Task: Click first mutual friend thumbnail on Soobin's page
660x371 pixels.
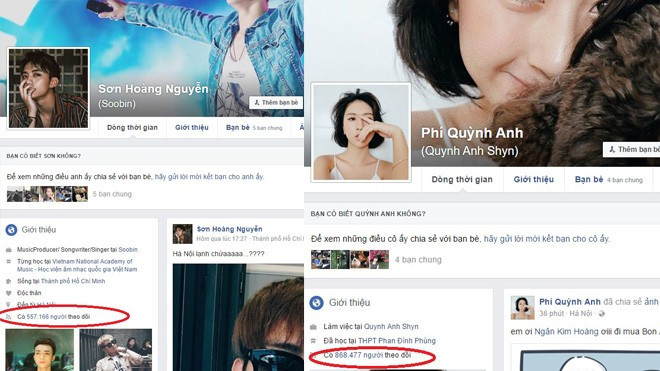Action: pos(15,194)
